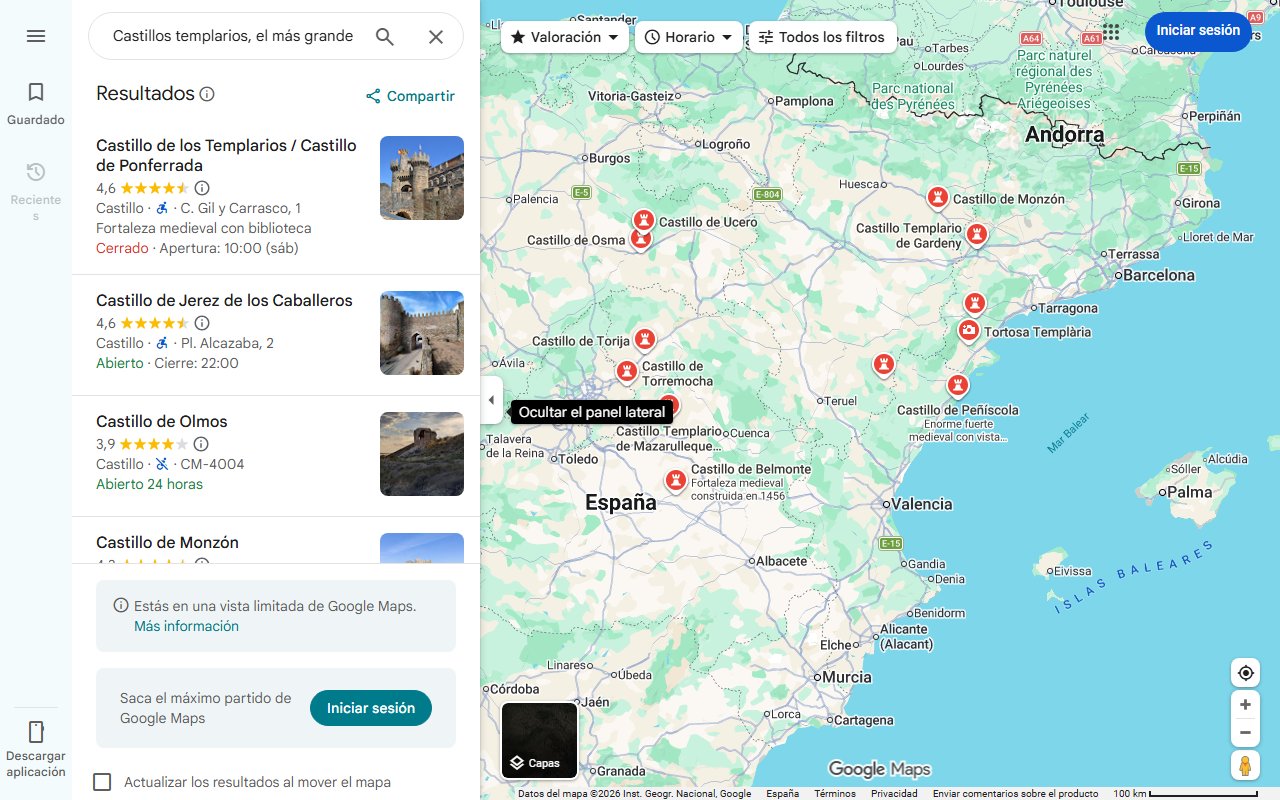Open the Horario filter dropdown
The height and width of the screenshot is (800, 1280).
(x=689, y=36)
